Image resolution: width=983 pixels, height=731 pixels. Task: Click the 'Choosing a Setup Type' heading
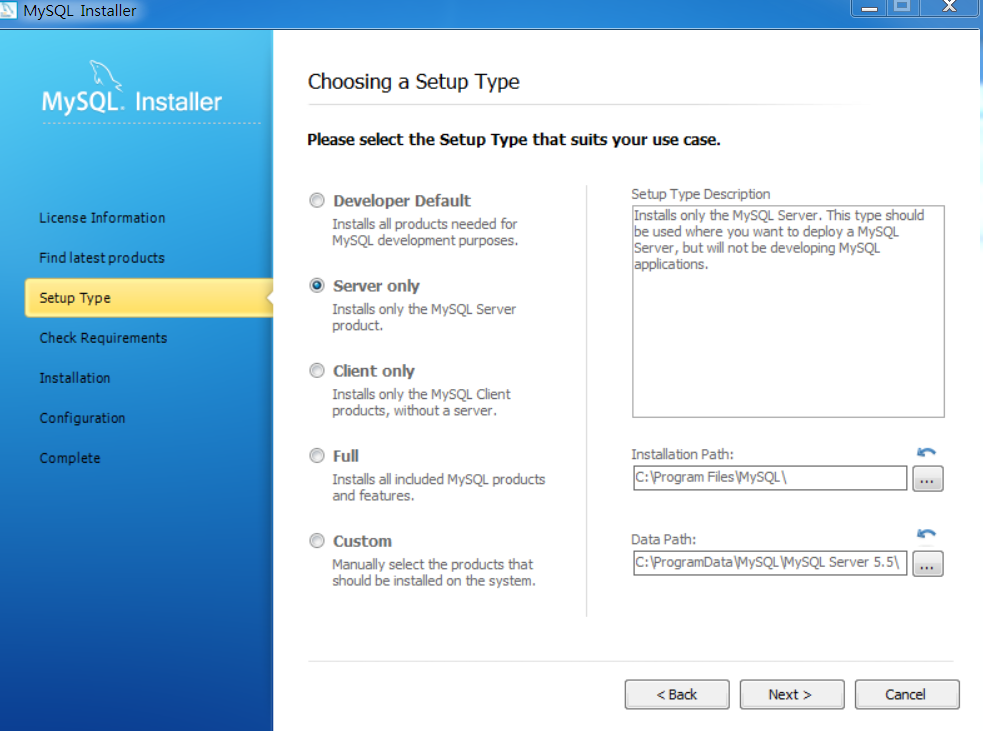[x=413, y=82]
